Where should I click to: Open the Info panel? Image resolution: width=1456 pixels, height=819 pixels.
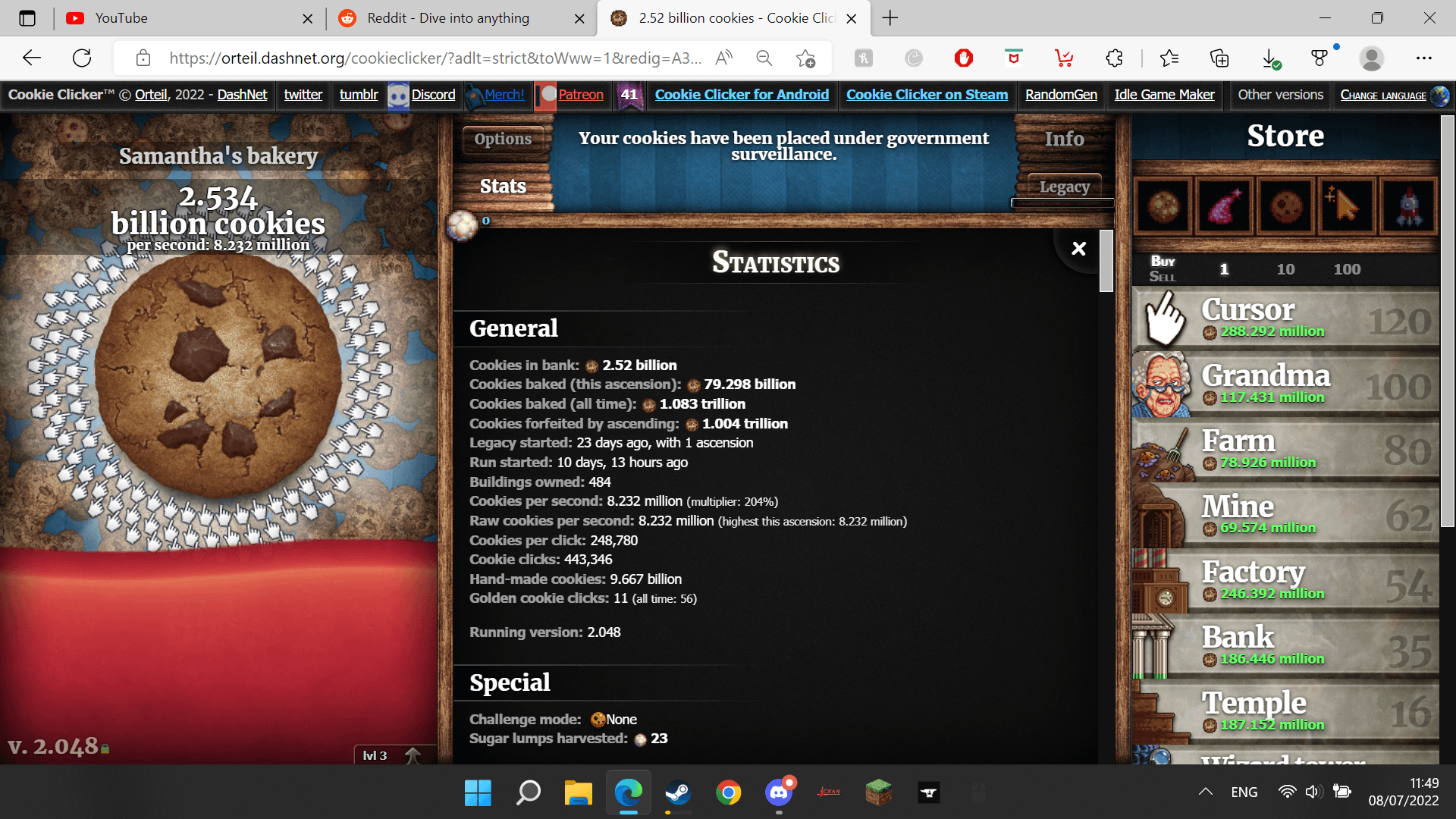coord(1062,139)
